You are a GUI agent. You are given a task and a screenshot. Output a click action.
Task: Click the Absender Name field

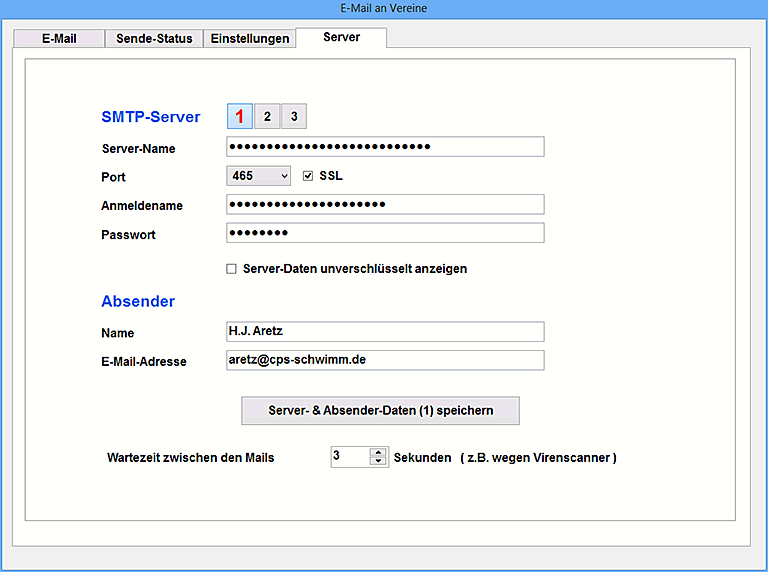385,332
